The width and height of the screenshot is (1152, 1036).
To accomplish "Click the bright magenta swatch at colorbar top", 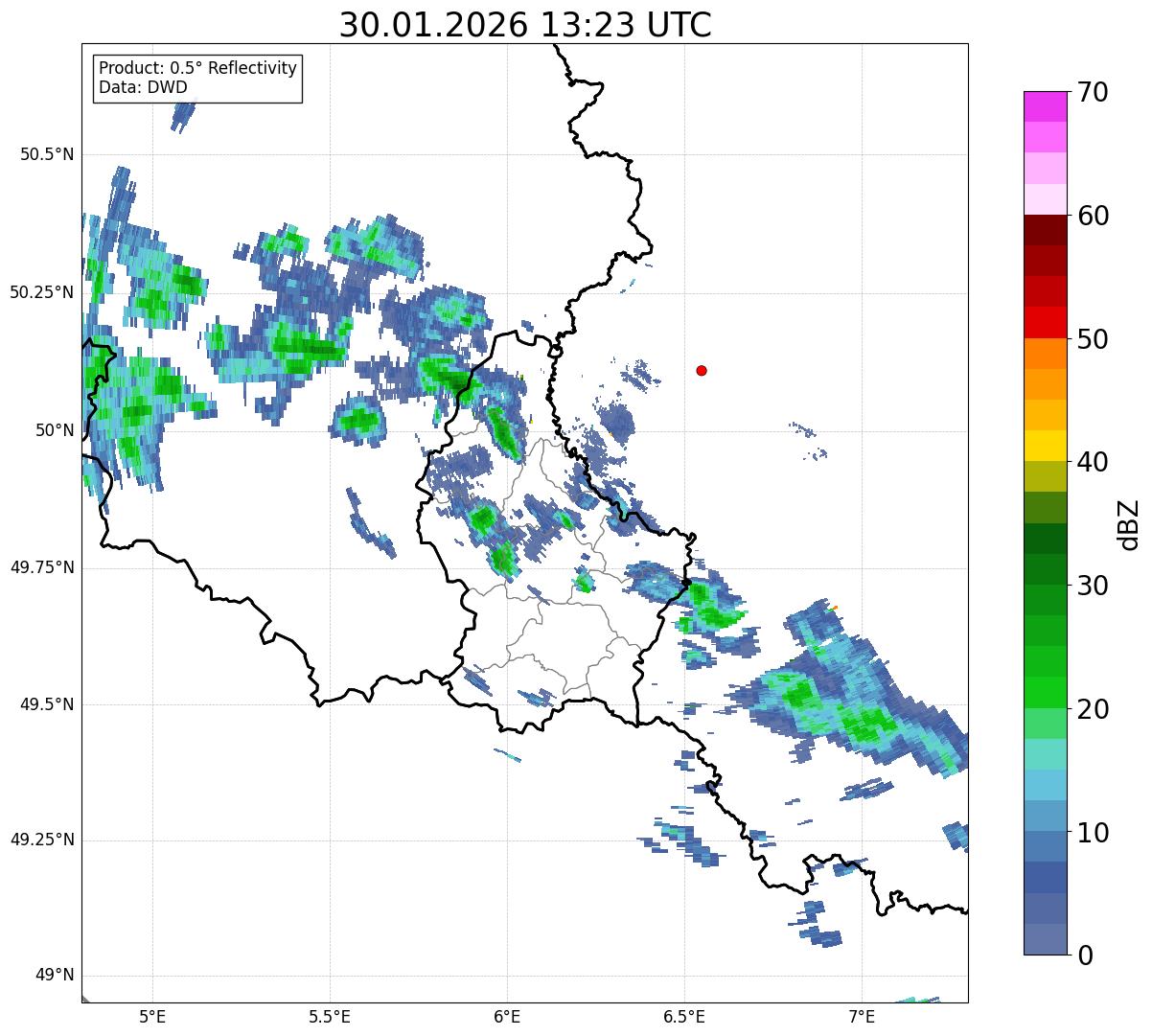I will [1045, 106].
